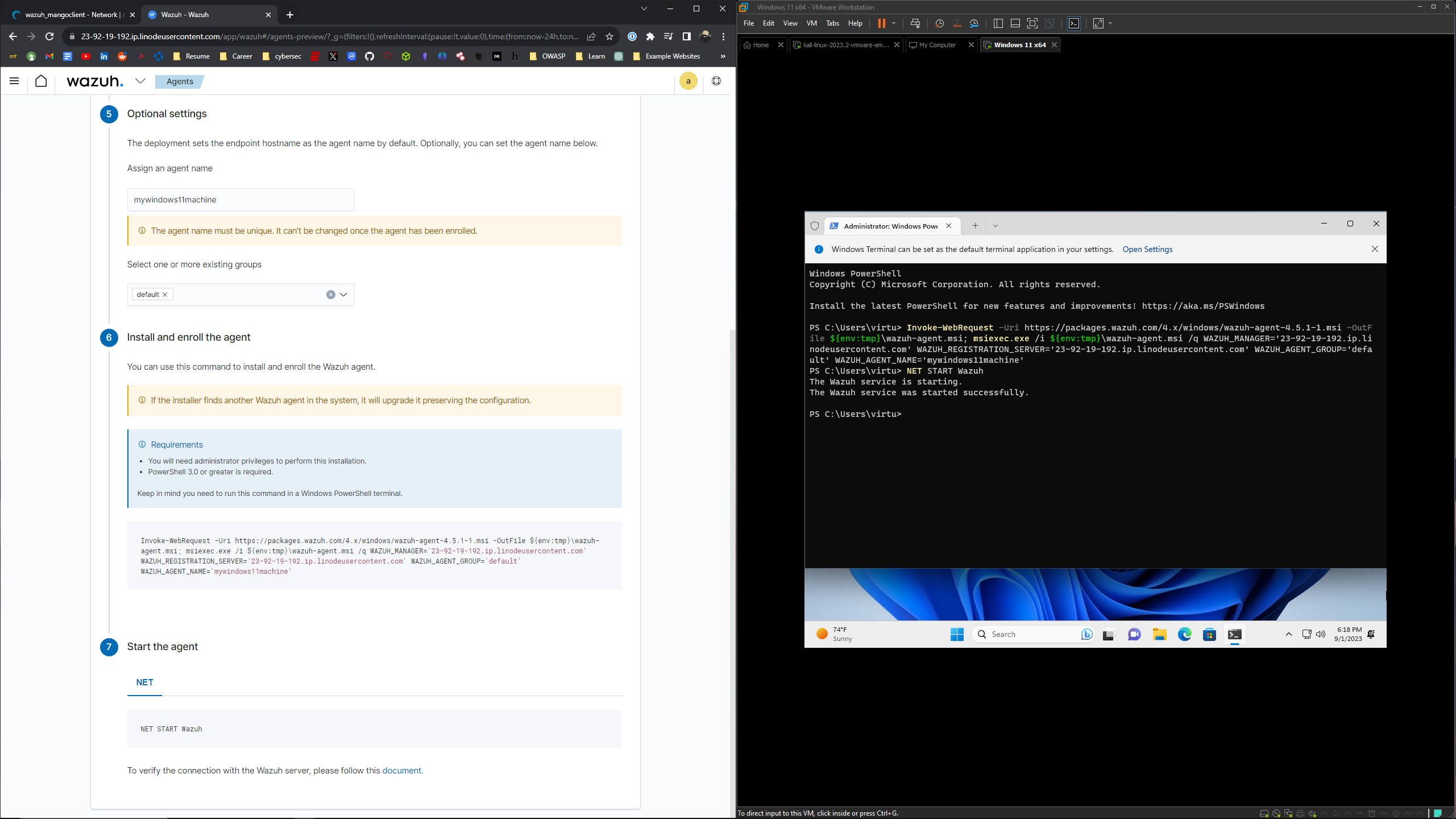
Task: Open VMware VM menu
Action: (812, 23)
